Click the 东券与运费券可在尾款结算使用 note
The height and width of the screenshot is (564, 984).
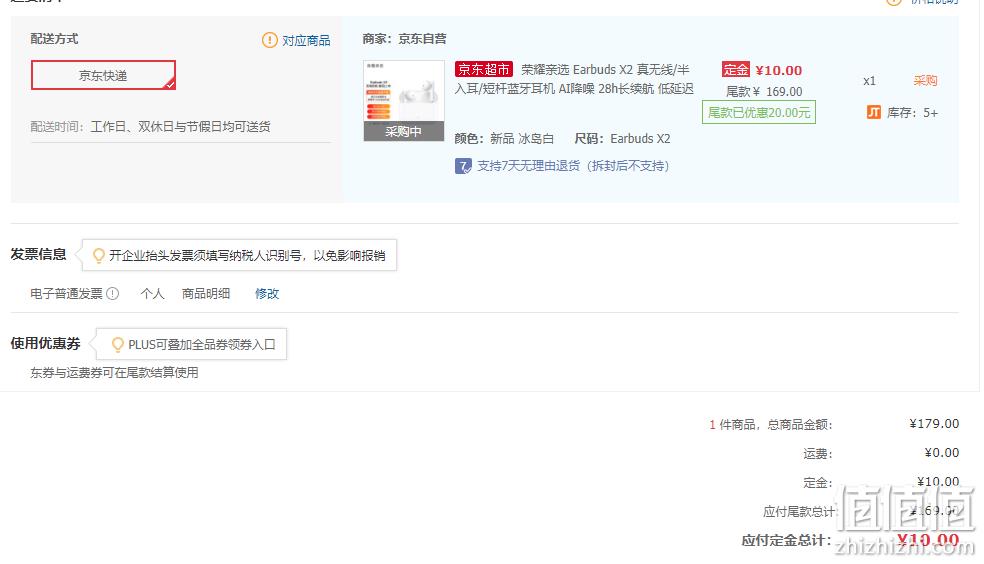pos(114,373)
